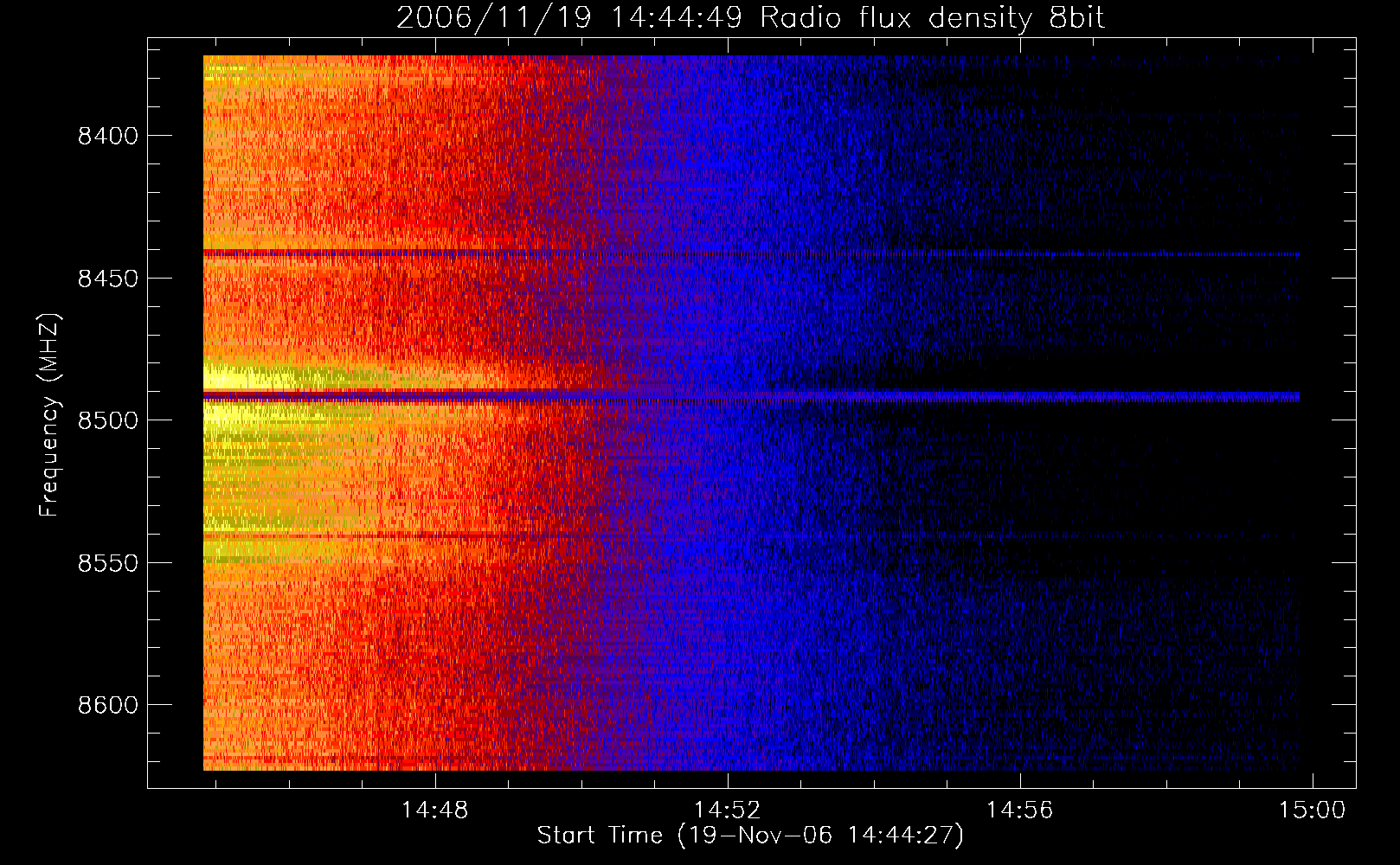Click the plot title "Radio flux density 8bit"
Image resolution: width=1400 pixels, height=865 pixels.
coord(932,18)
